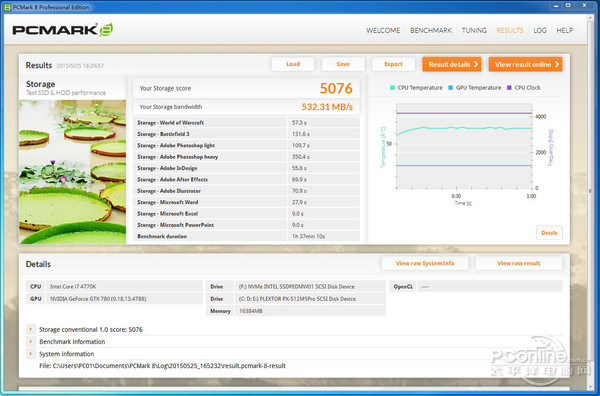The height and width of the screenshot is (396, 600).
Task: Click the PCMark 8 logo
Action: [62, 30]
